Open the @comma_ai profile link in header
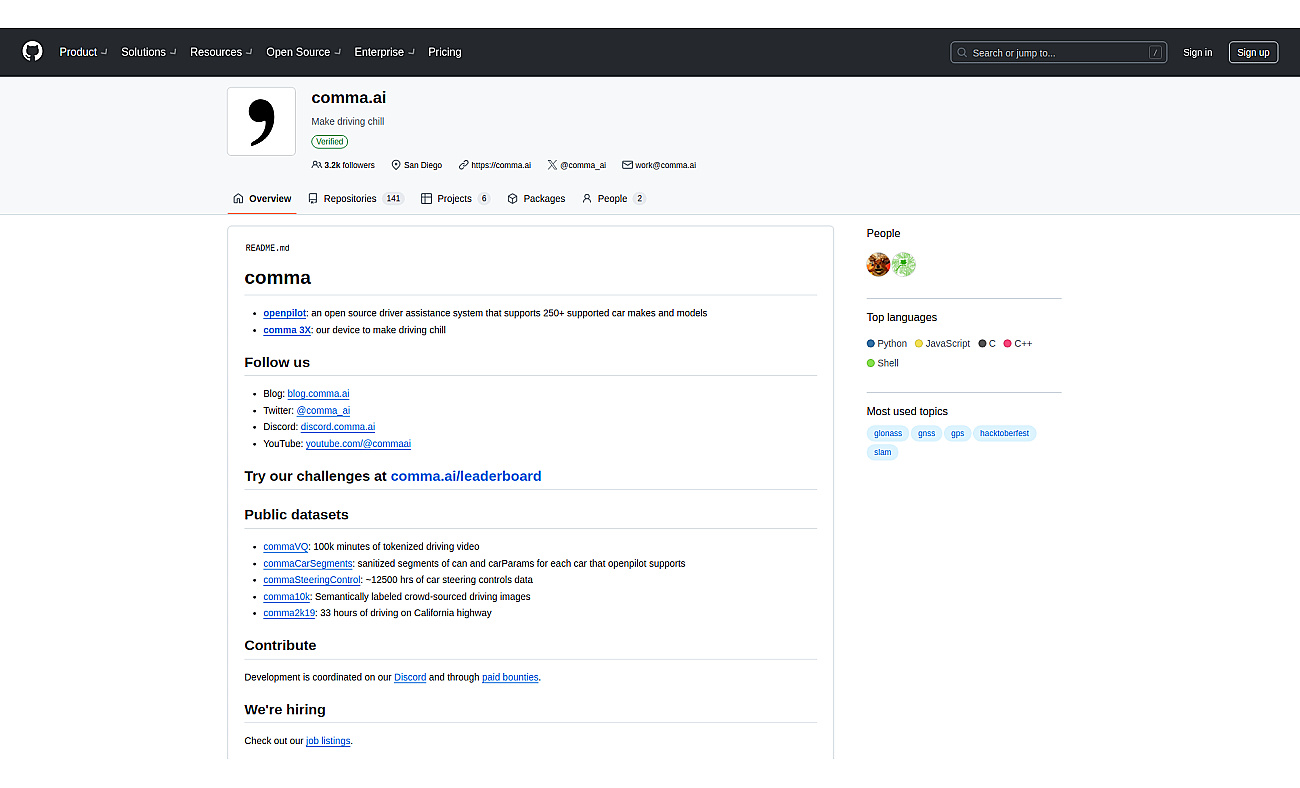The height and width of the screenshot is (788, 1300). [583, 165]
